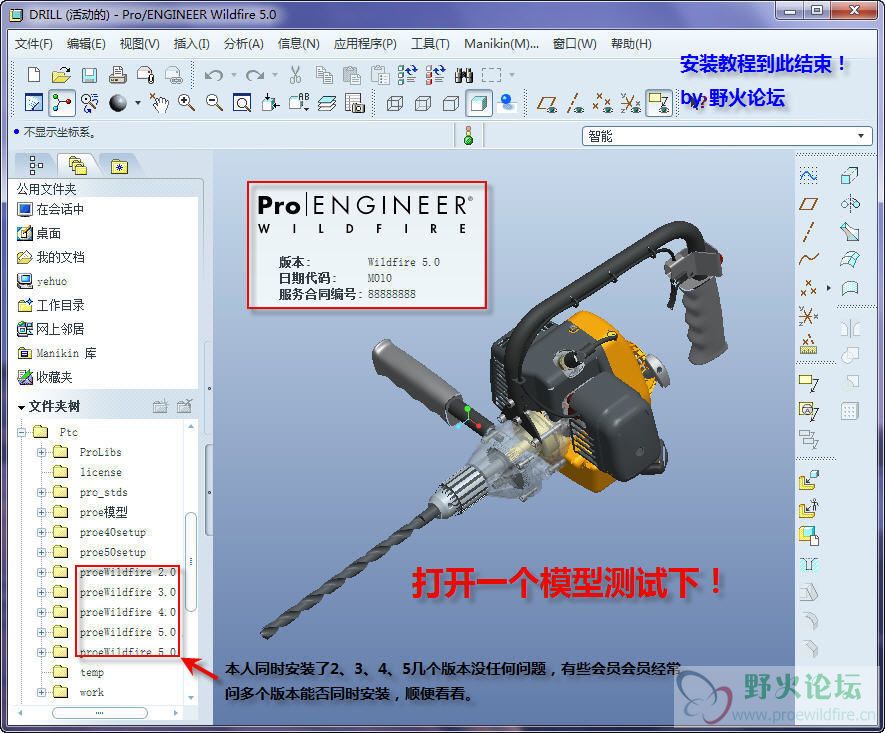This screenshot has width=885, height=733.
Task: Open the 插入(I) menu
Action: 191,43
